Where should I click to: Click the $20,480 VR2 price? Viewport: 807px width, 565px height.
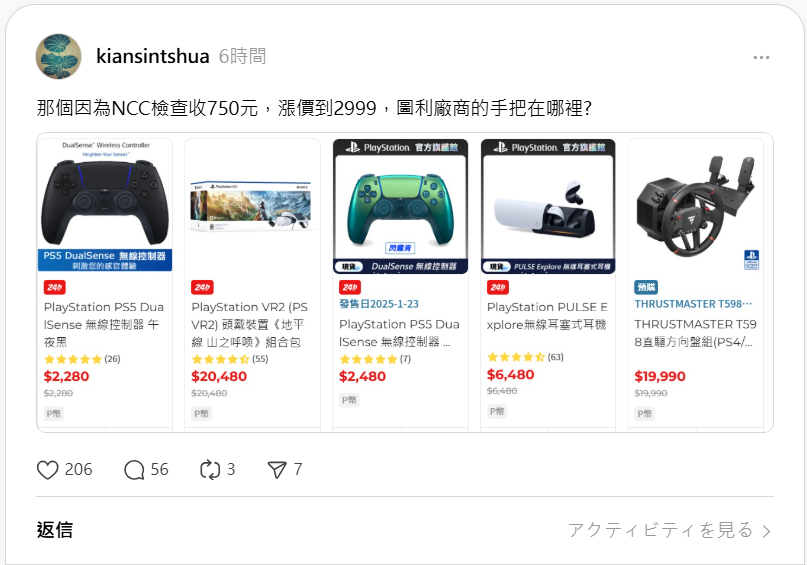[x=219, y=377]
